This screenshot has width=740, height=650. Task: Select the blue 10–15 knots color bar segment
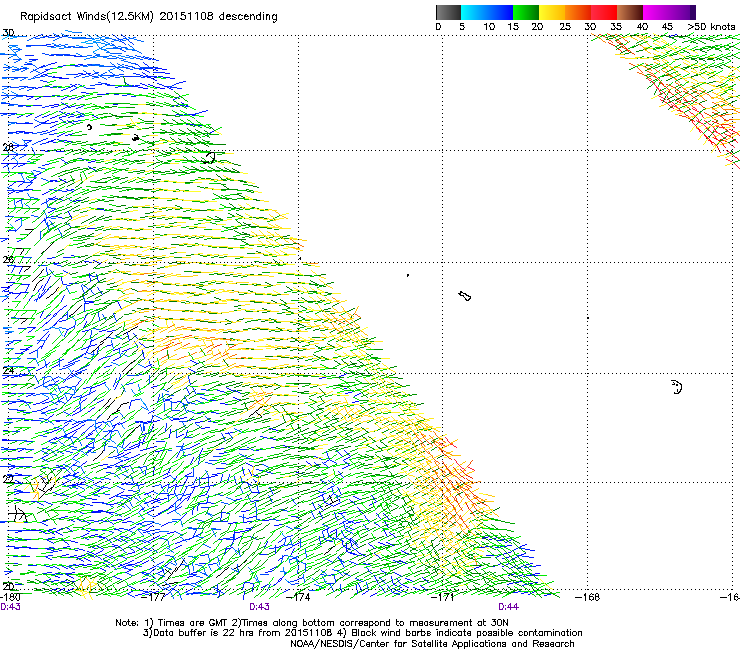500,12
